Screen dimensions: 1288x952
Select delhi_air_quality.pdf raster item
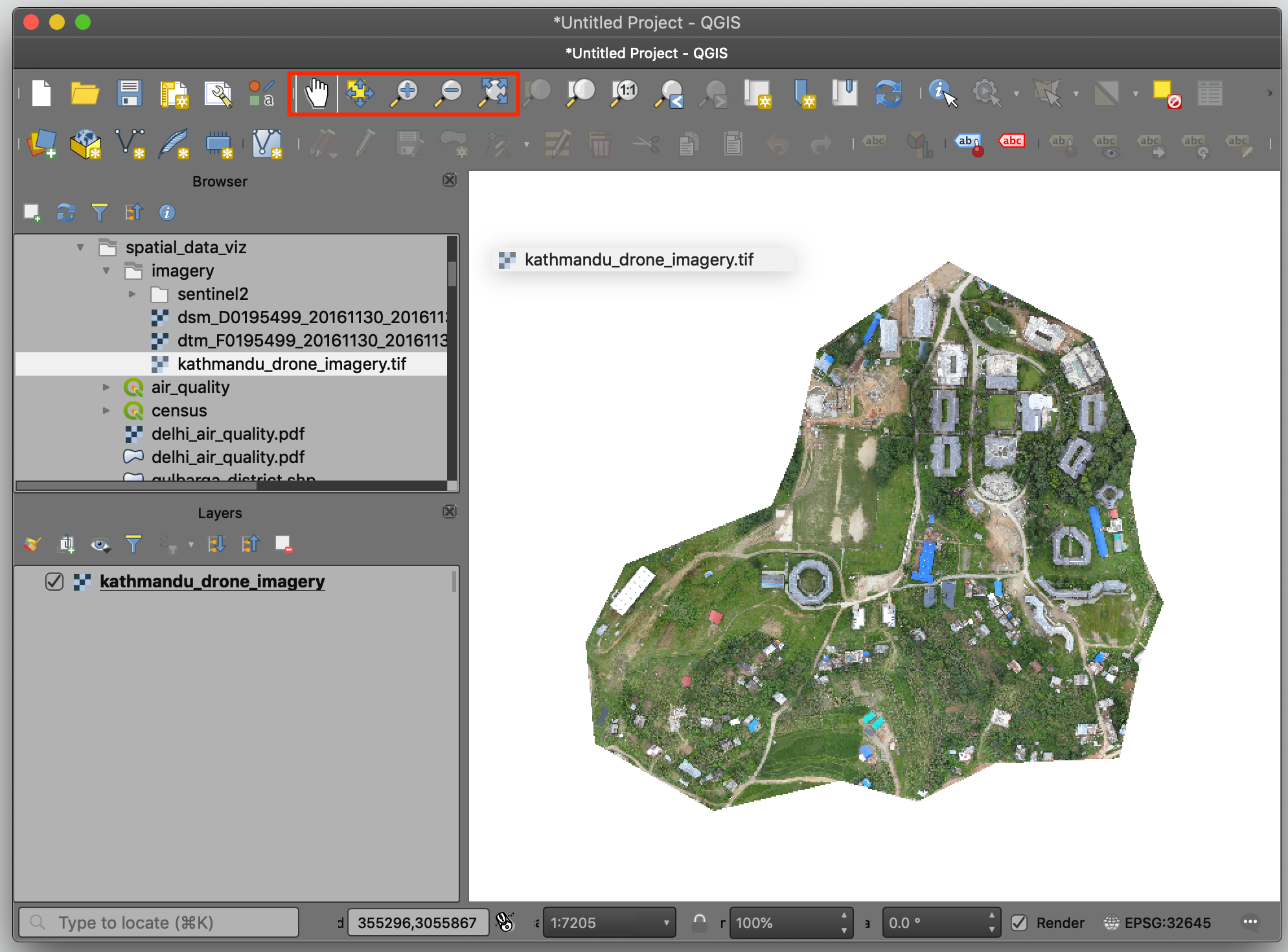click(x=227, y=434)
